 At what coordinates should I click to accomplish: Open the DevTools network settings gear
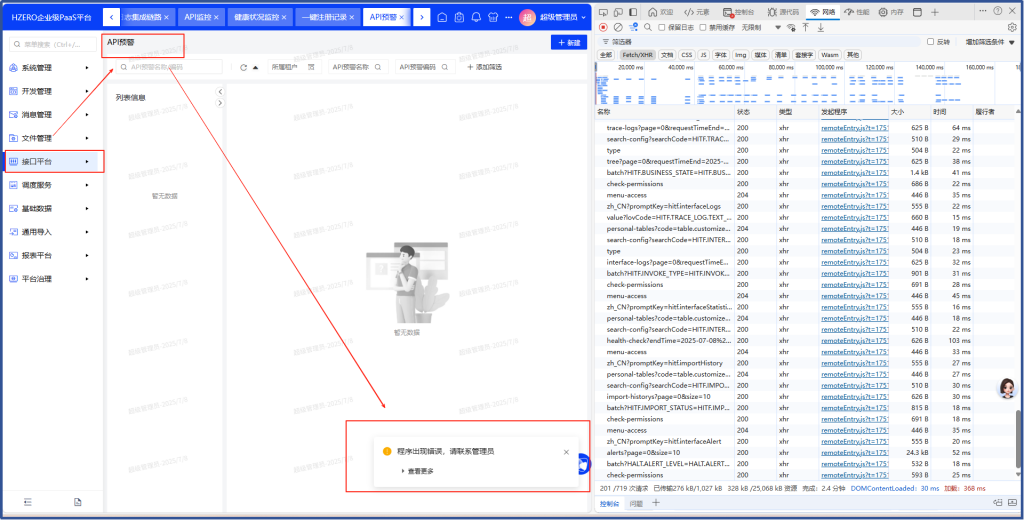[x=1012, y=27]
